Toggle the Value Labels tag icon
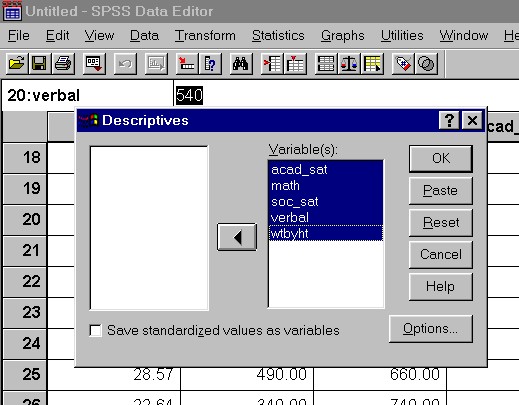 pos(403,63)
